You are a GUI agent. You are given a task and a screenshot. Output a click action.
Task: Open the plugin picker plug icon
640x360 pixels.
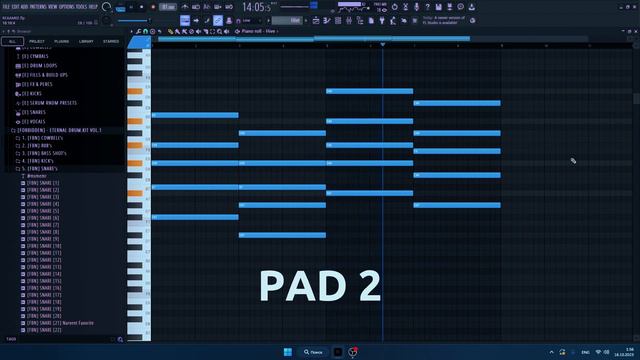[382, 20]
